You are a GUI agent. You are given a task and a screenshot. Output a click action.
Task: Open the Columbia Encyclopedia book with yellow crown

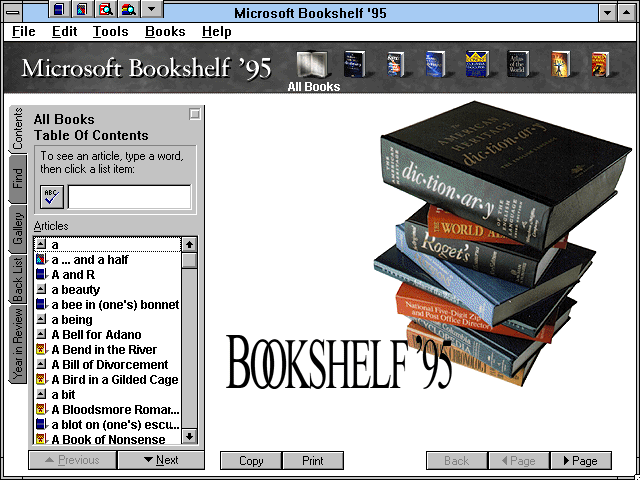point(477,64)
